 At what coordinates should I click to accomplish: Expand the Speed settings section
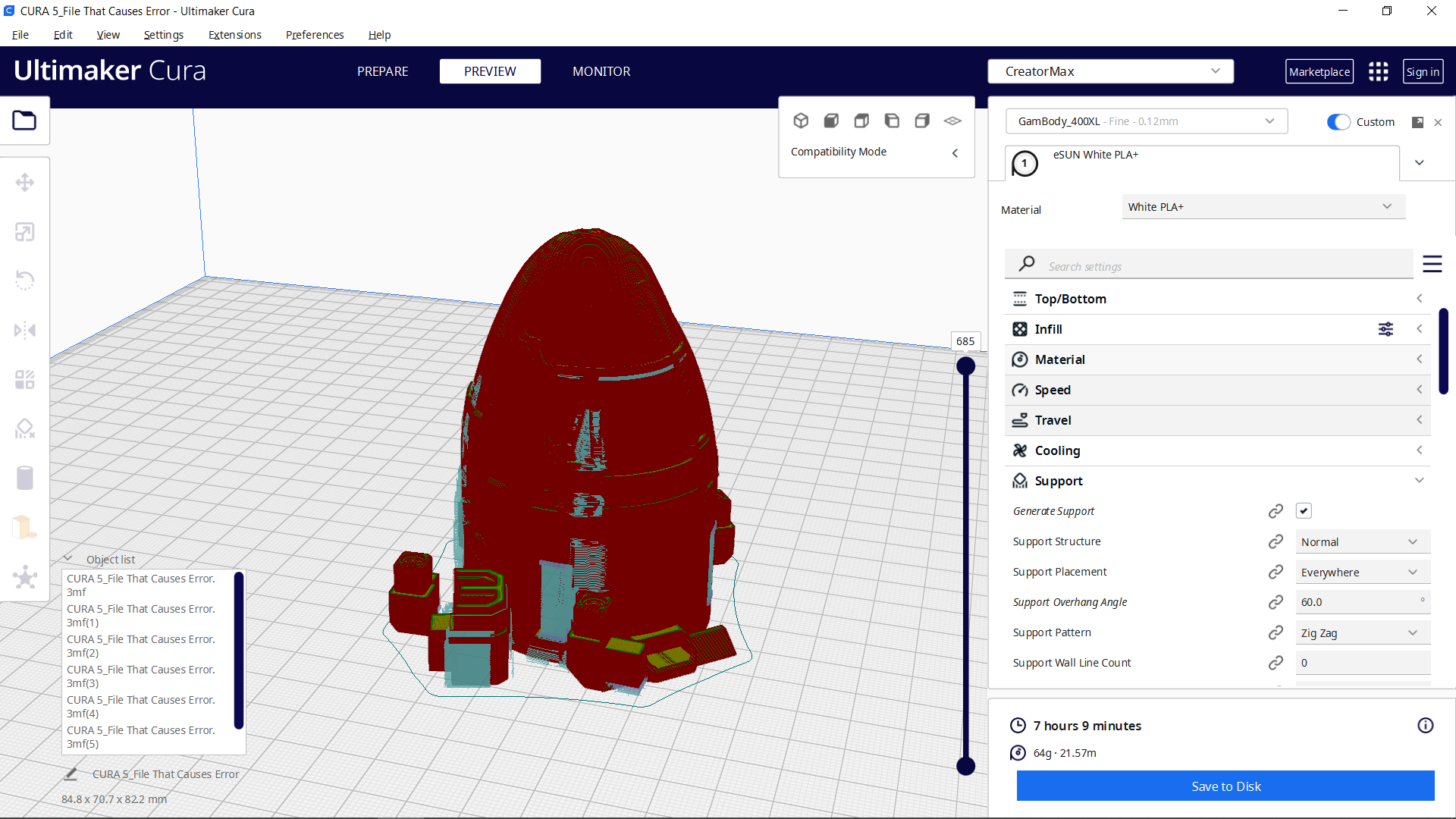(x=1217, y=390)
